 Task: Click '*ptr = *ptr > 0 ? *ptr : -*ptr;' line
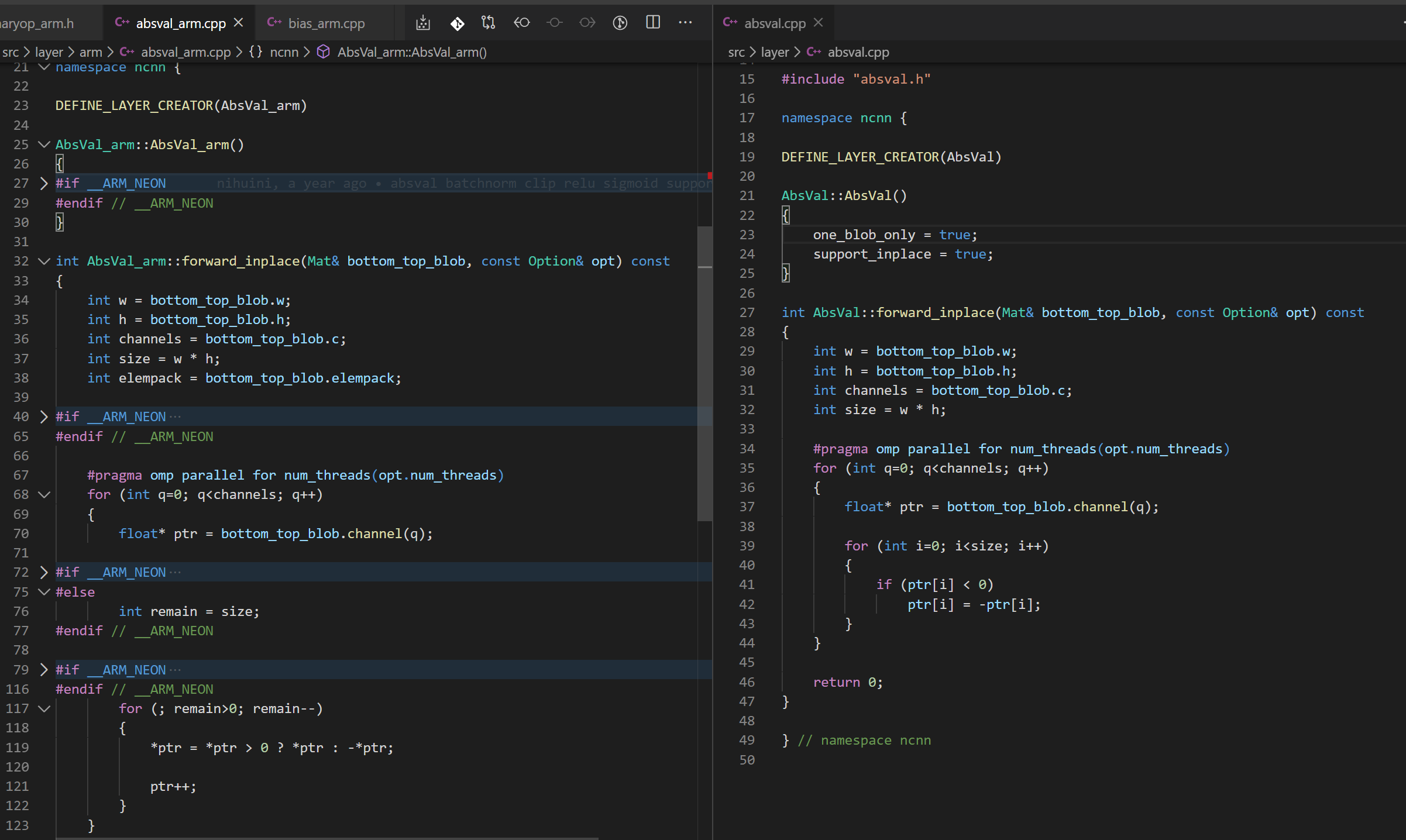272,748
